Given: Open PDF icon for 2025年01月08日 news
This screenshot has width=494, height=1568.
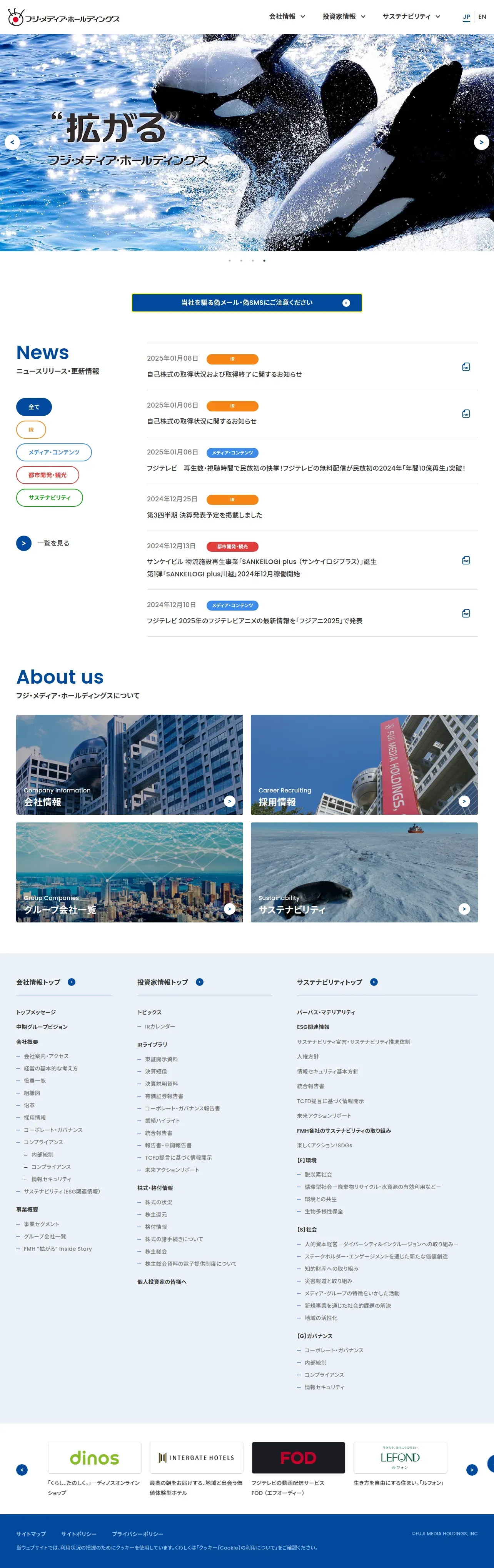Looking at the screenshot, I should pos(466,367).
